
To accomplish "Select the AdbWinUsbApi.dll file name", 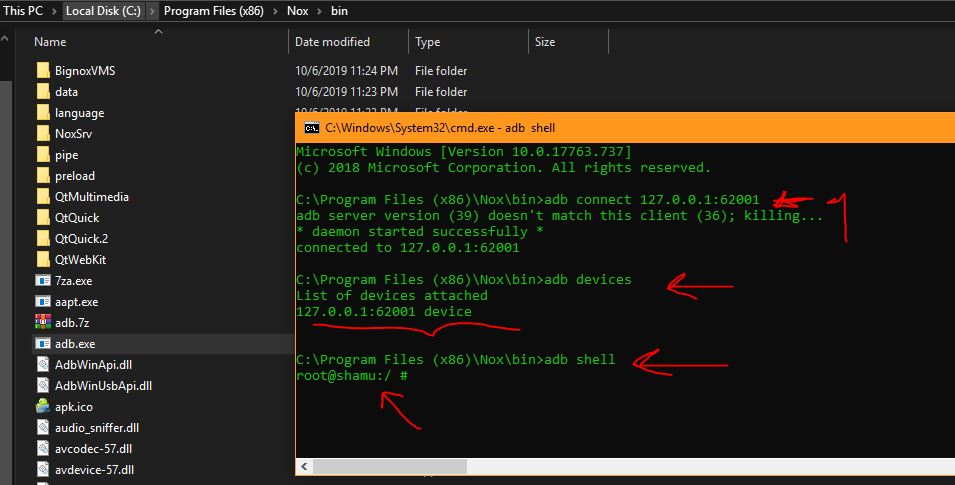I will coord(104,386).
